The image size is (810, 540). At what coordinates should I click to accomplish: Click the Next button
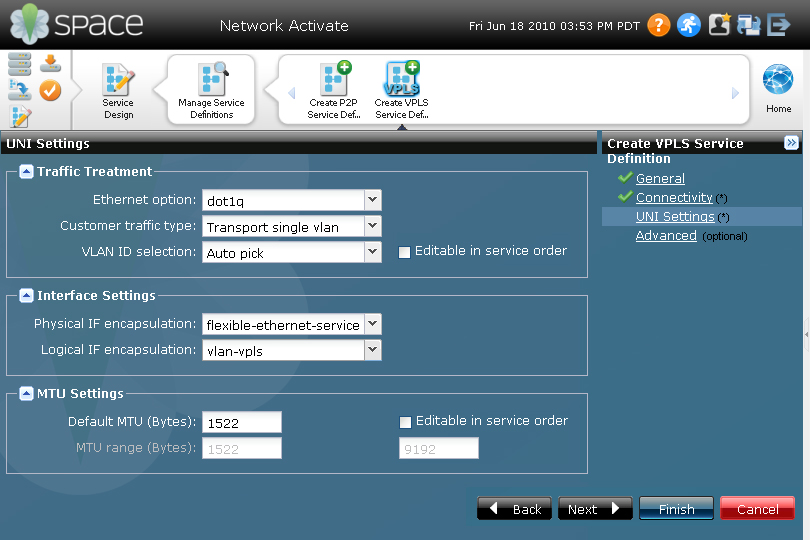(x=595, y=508)
